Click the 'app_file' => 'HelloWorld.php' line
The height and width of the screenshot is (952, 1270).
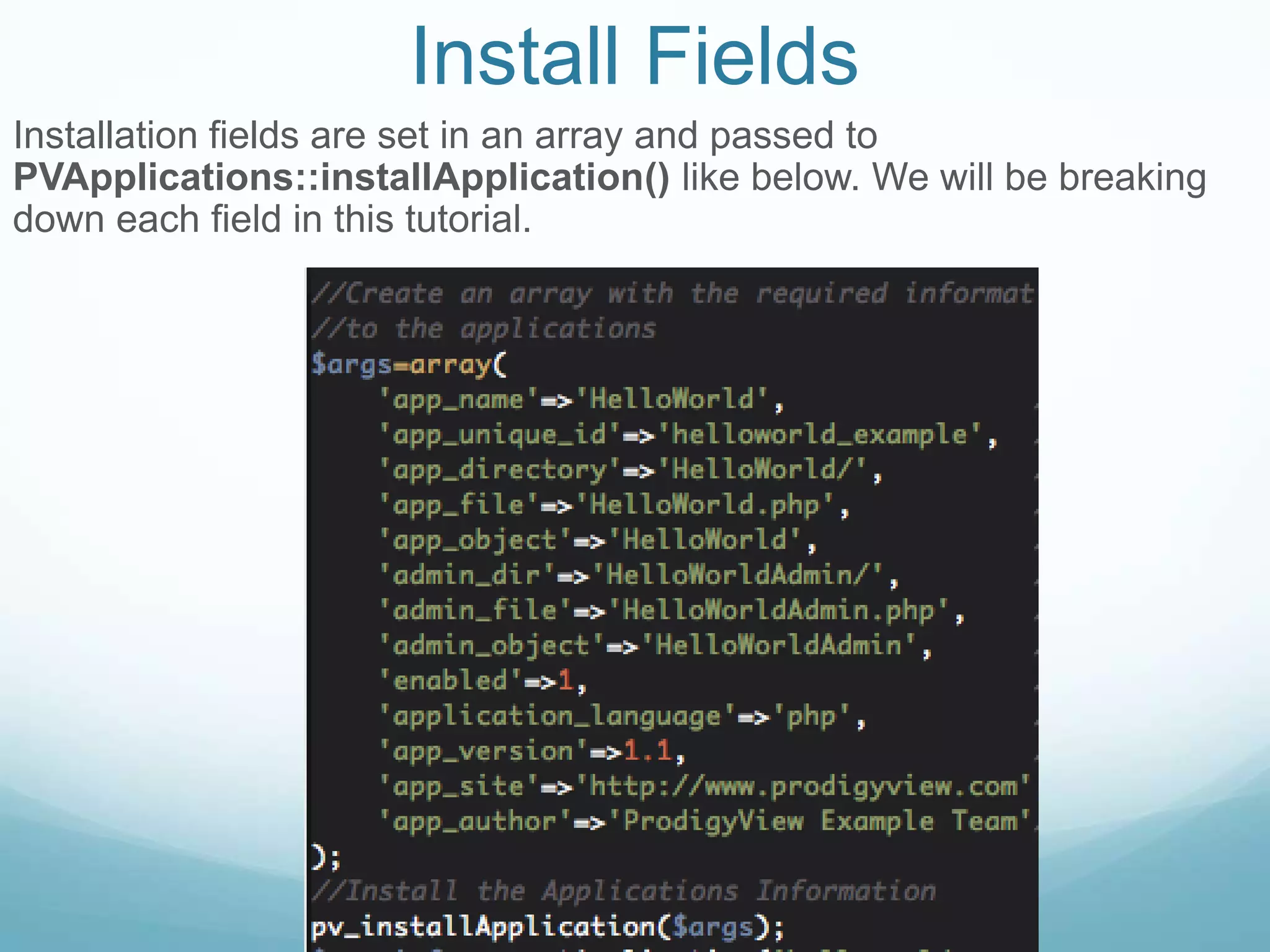[614, 505]
